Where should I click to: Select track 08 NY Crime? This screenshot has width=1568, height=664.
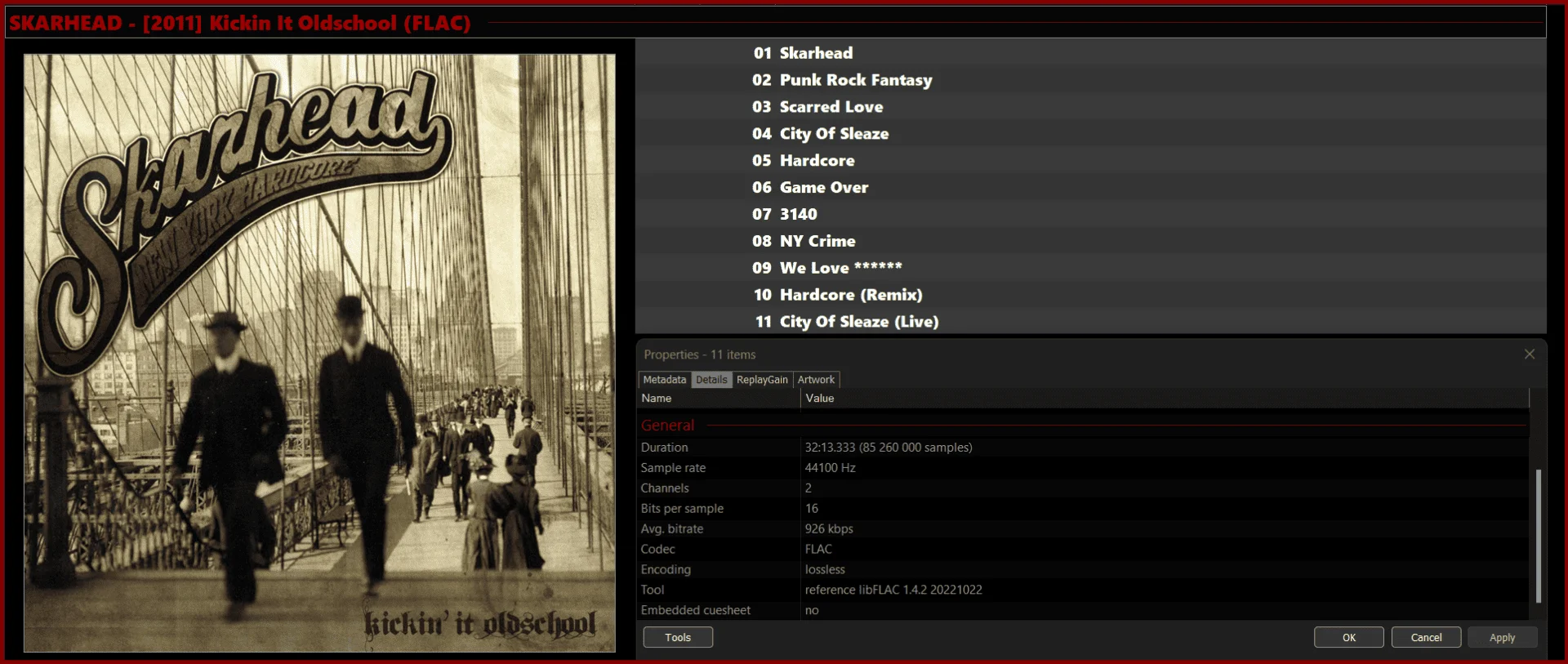(1091, 241)
